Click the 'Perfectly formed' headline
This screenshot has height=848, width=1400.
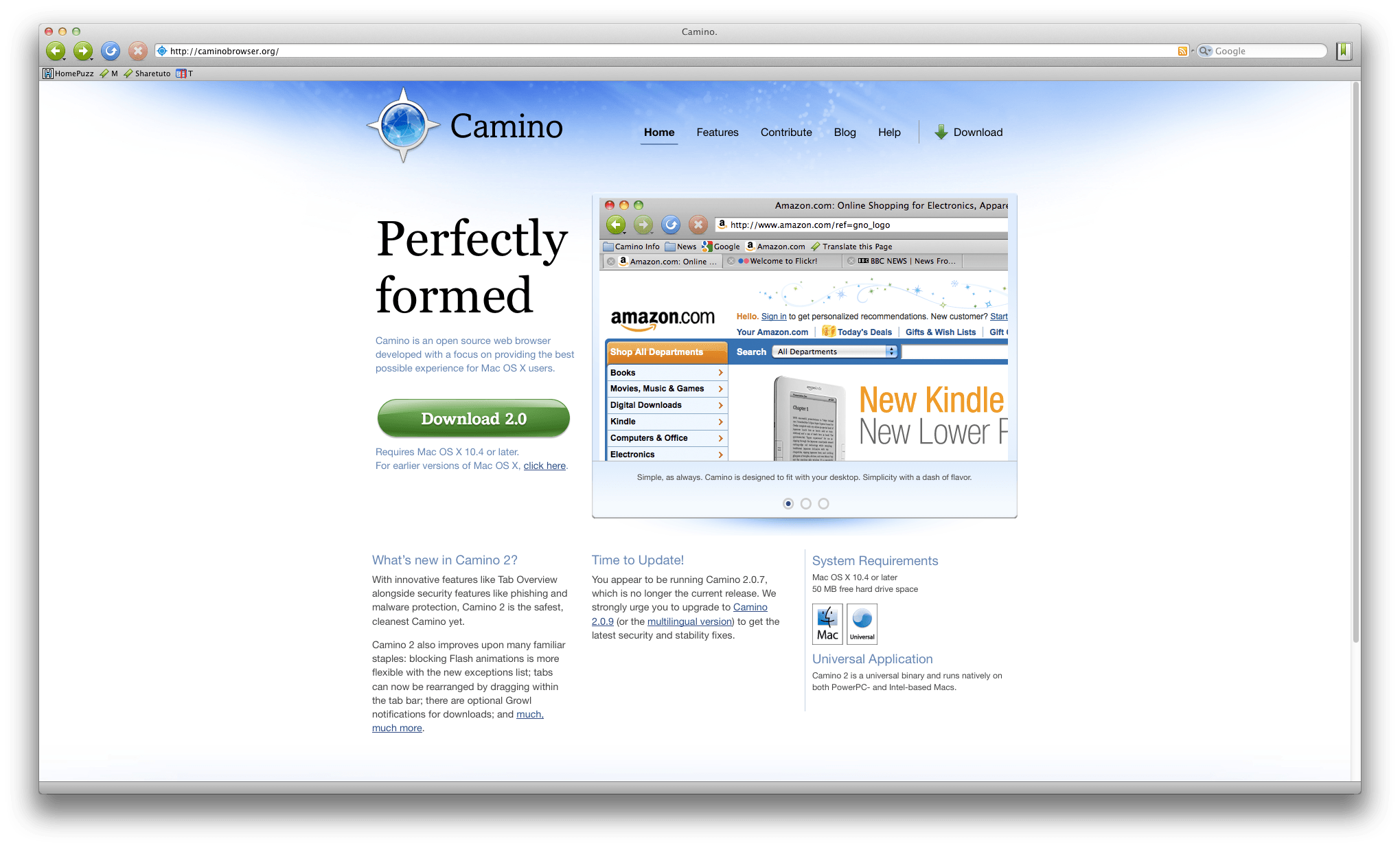coord(472,266)
